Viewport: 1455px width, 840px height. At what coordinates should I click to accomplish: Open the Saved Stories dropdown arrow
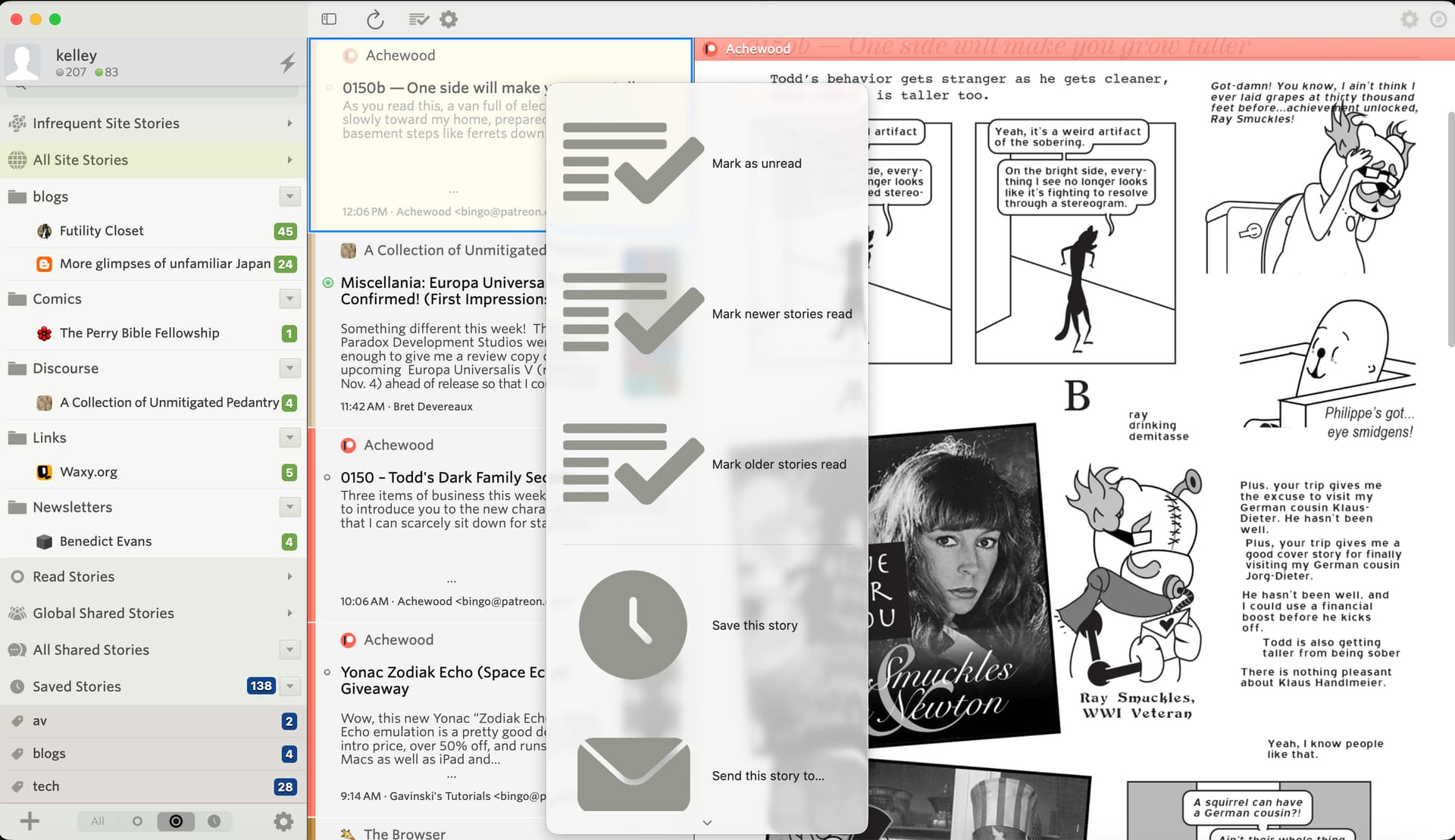coord(289,686)
